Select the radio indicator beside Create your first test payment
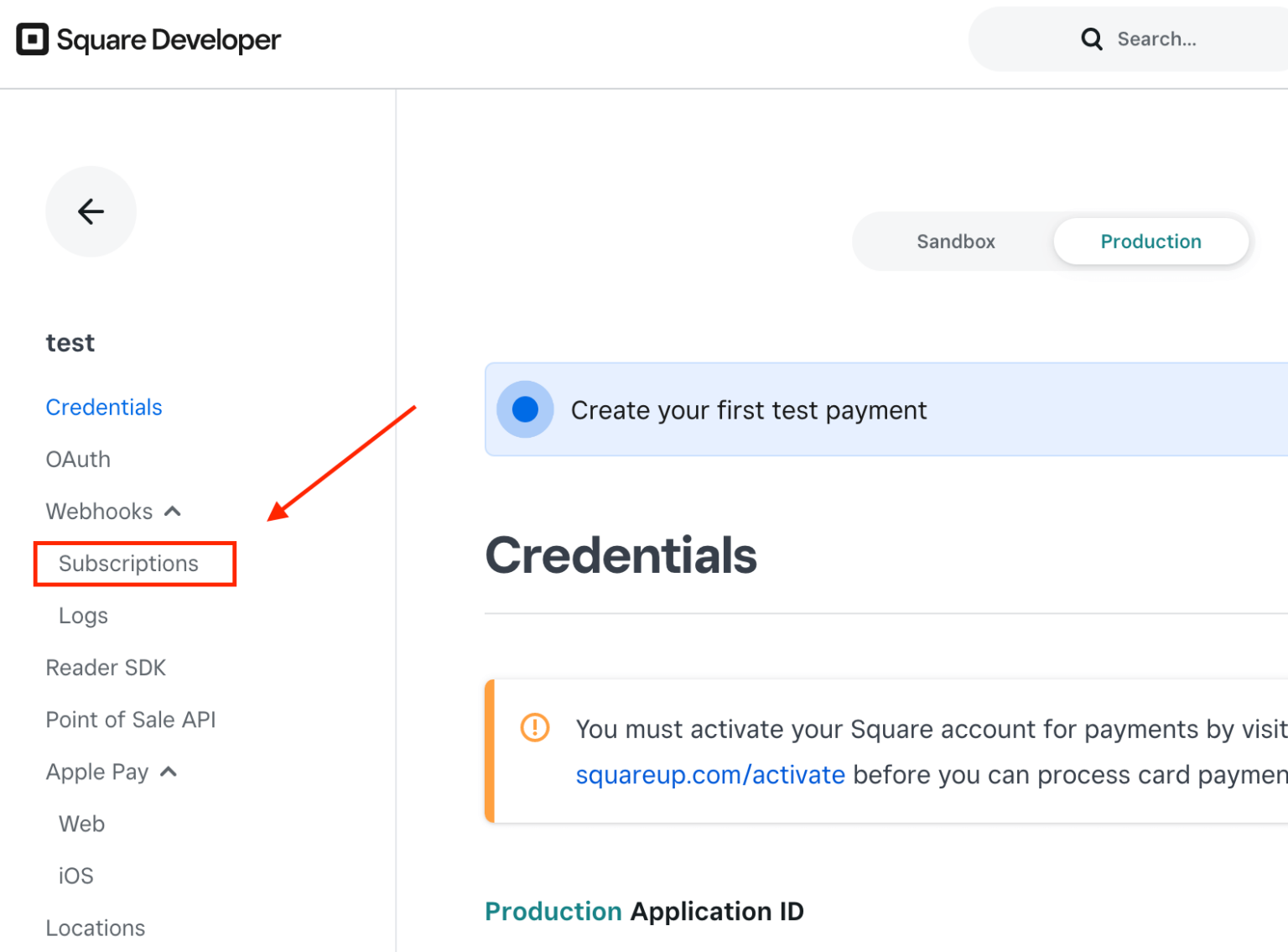1288x952 pixels. coord(524,409)
